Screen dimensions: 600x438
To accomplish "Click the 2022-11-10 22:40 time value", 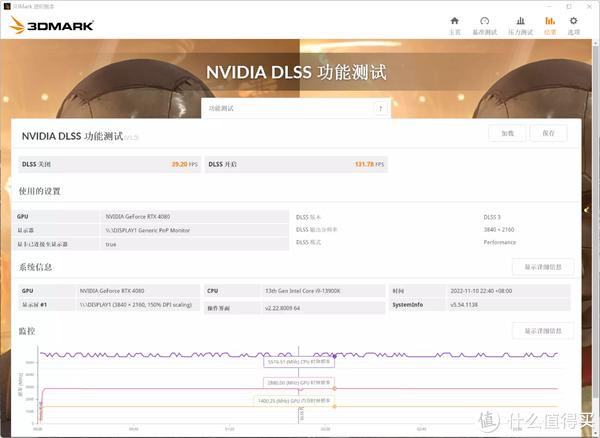I will click(481, 291).
